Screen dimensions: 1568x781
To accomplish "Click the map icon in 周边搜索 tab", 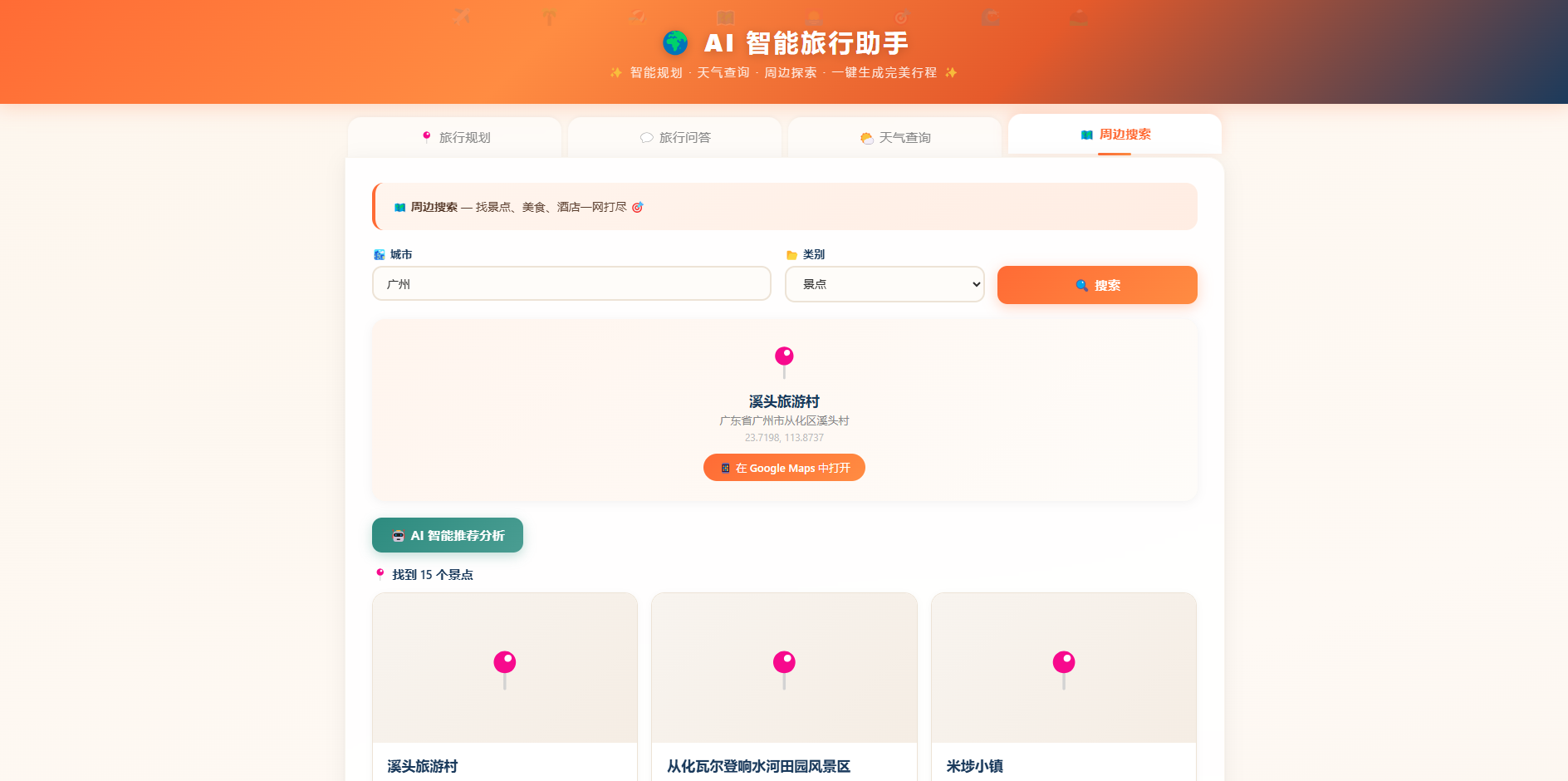I will tap(1087, 135).
